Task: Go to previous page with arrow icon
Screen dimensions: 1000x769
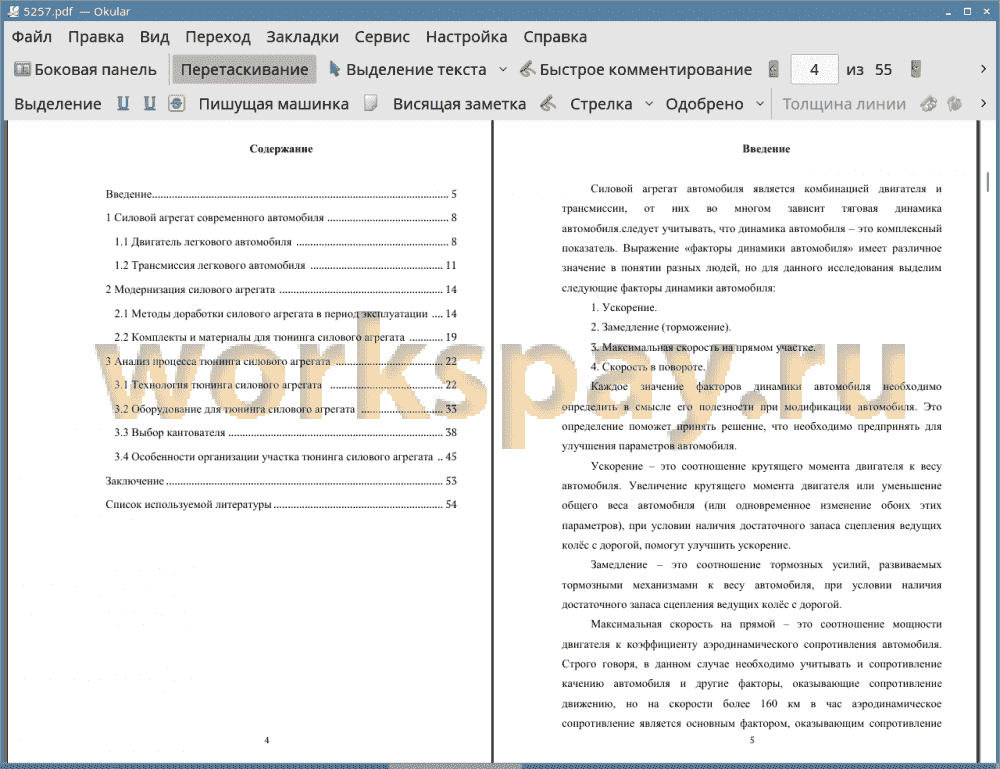Action: [x=774, y=69]
